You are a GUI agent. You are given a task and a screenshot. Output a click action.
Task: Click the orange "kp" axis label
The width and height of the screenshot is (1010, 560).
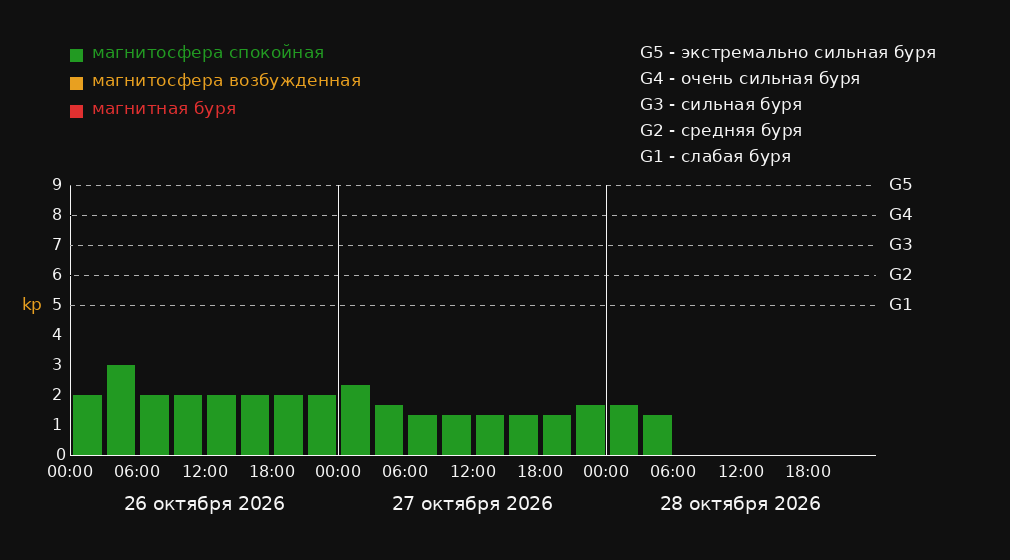coord(32,305)
